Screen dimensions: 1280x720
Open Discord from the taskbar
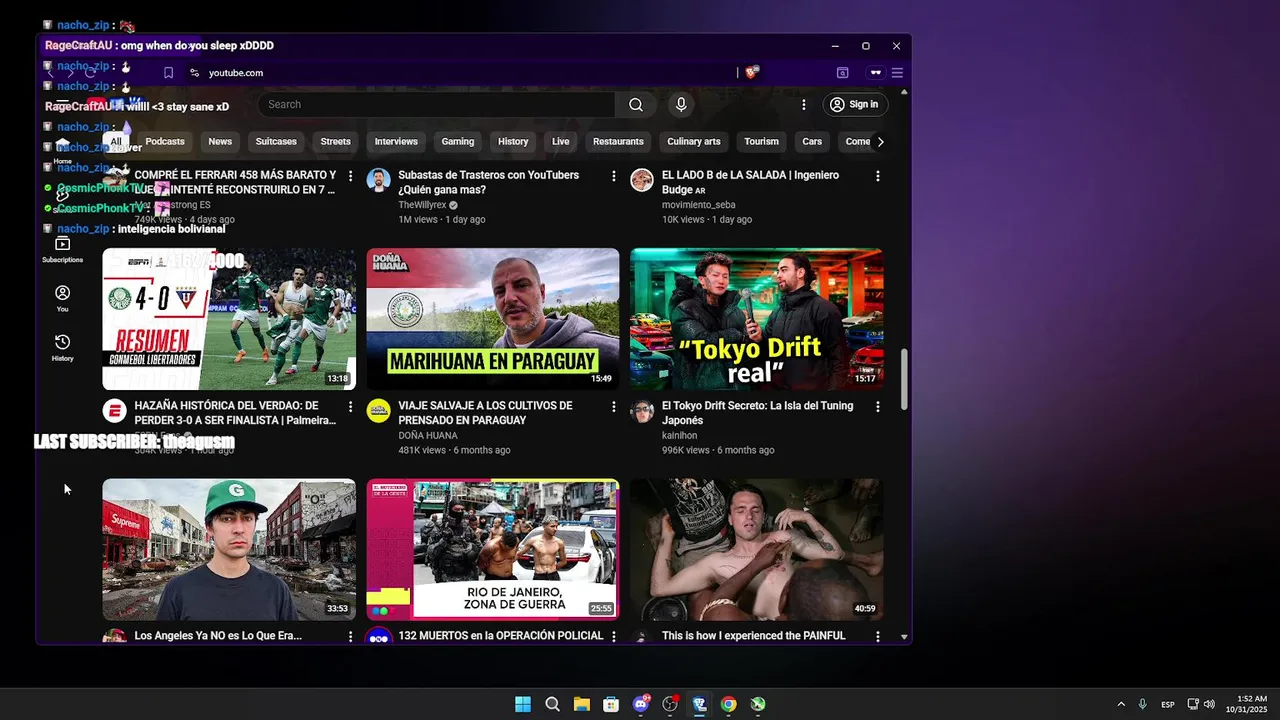pos(641,704)
